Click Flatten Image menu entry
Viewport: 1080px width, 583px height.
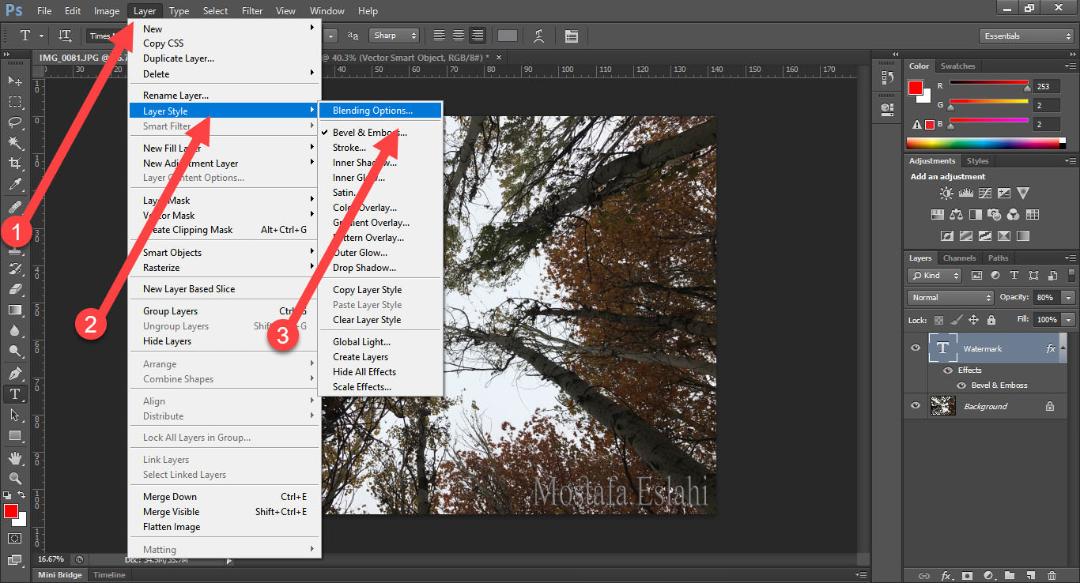point(172,526)
